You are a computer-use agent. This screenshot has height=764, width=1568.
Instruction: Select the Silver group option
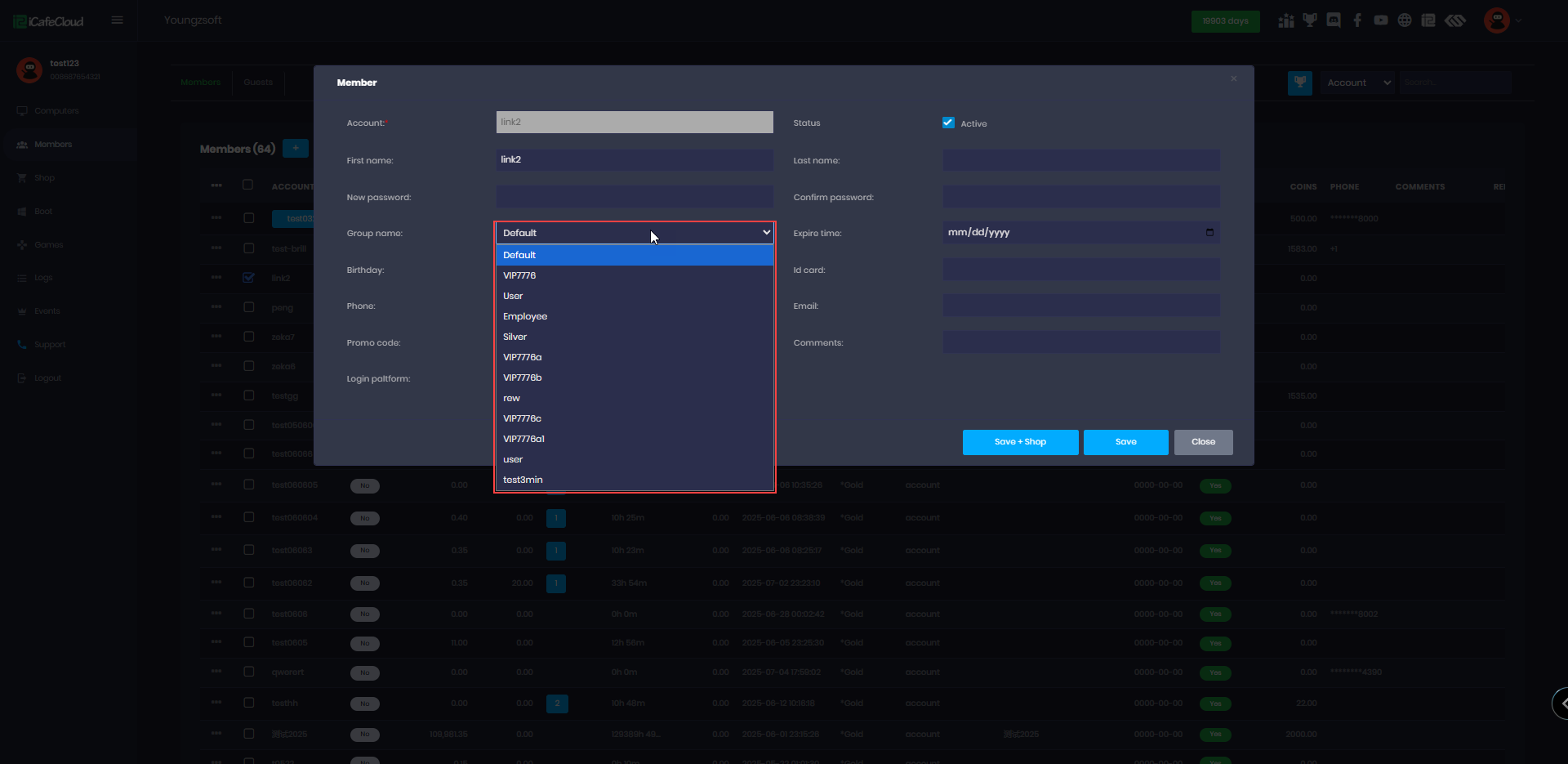[514, 337]
